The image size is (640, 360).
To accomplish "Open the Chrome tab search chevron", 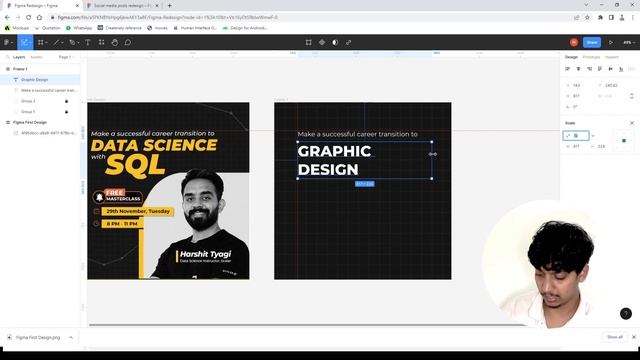I will [x=586, y=5].
